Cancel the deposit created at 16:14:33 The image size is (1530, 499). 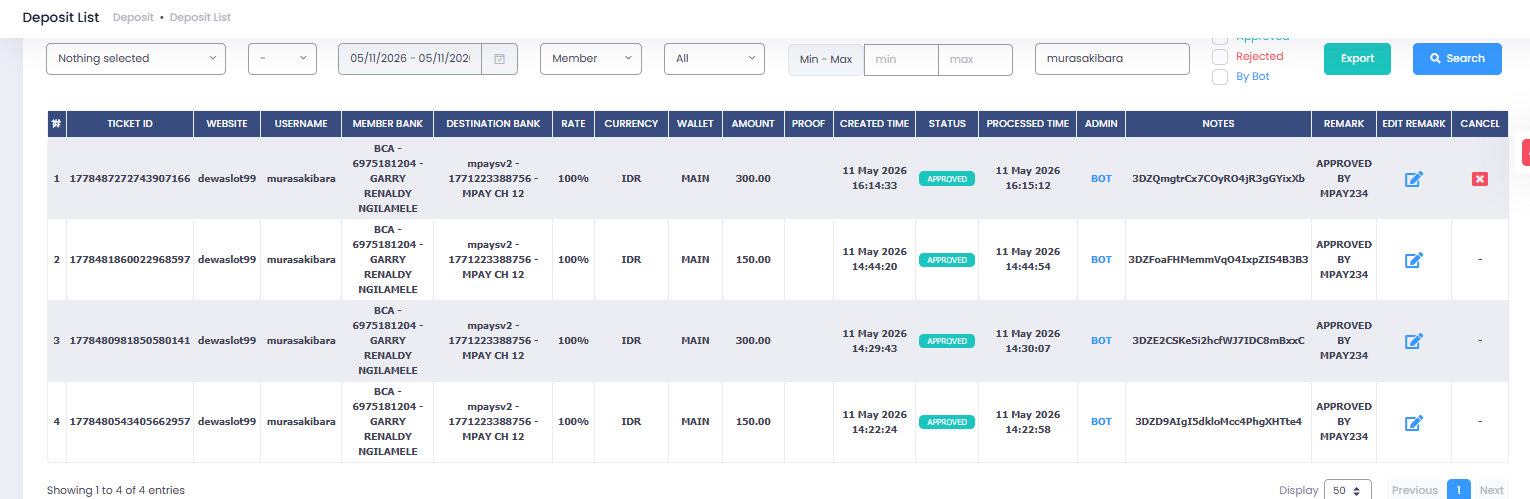[1480, 179]
